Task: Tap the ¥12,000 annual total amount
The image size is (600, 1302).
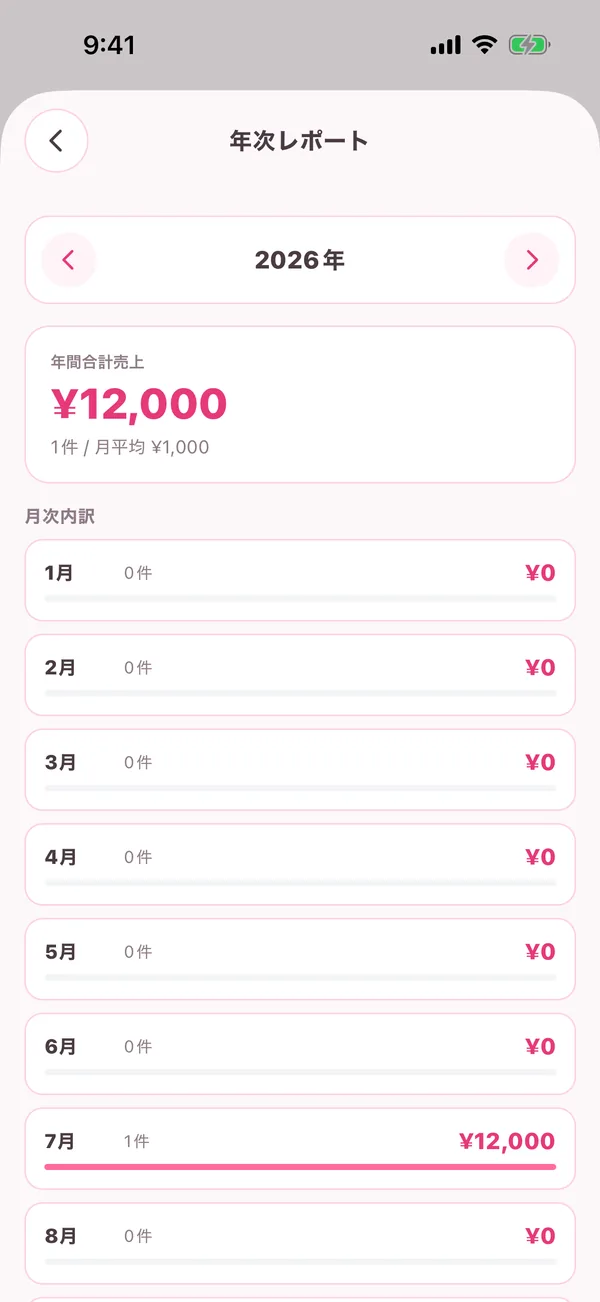Action: (x=139, y=404)
